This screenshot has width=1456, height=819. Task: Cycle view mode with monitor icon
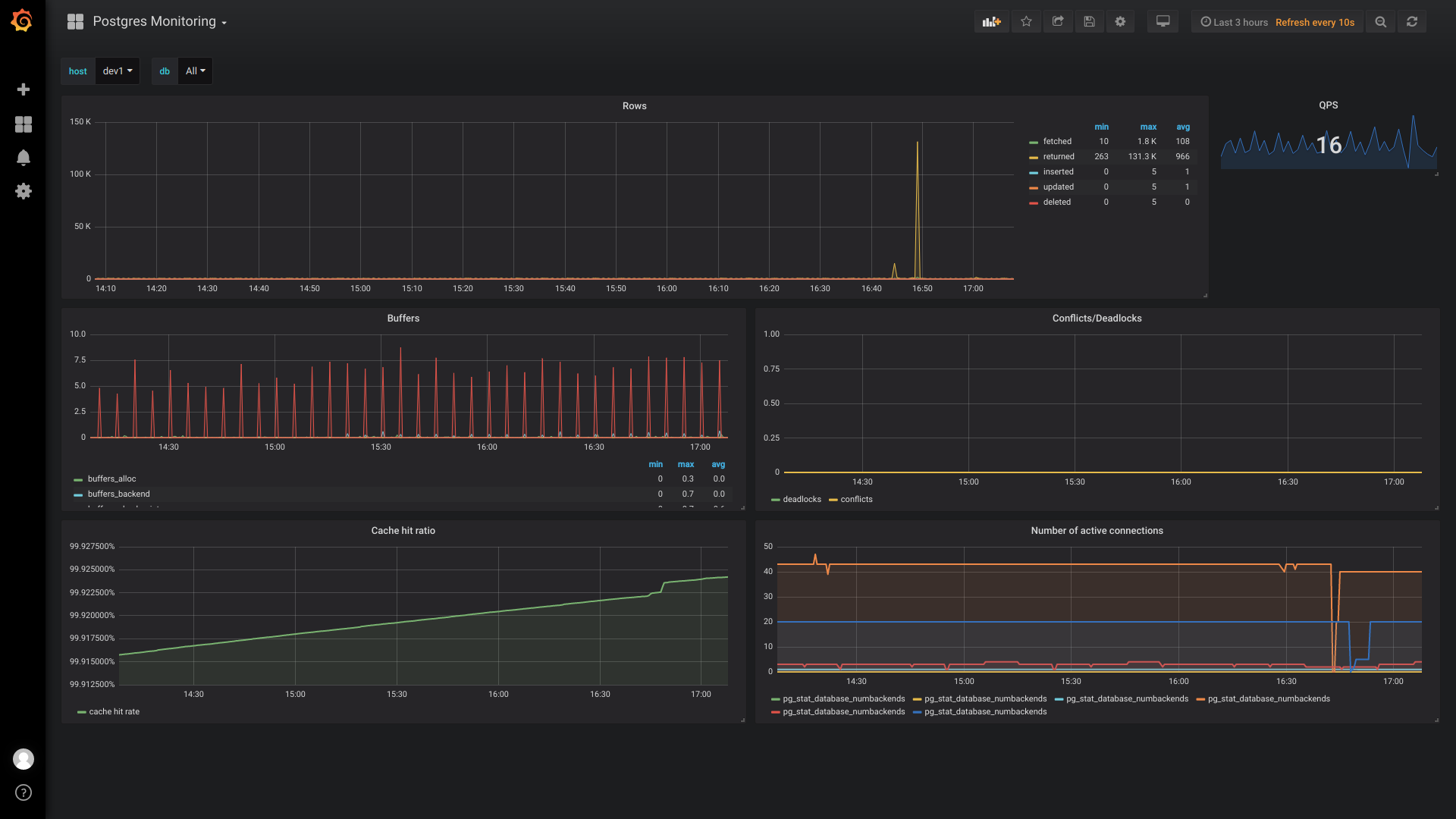pyautogui.click(x=1163, y=22)
